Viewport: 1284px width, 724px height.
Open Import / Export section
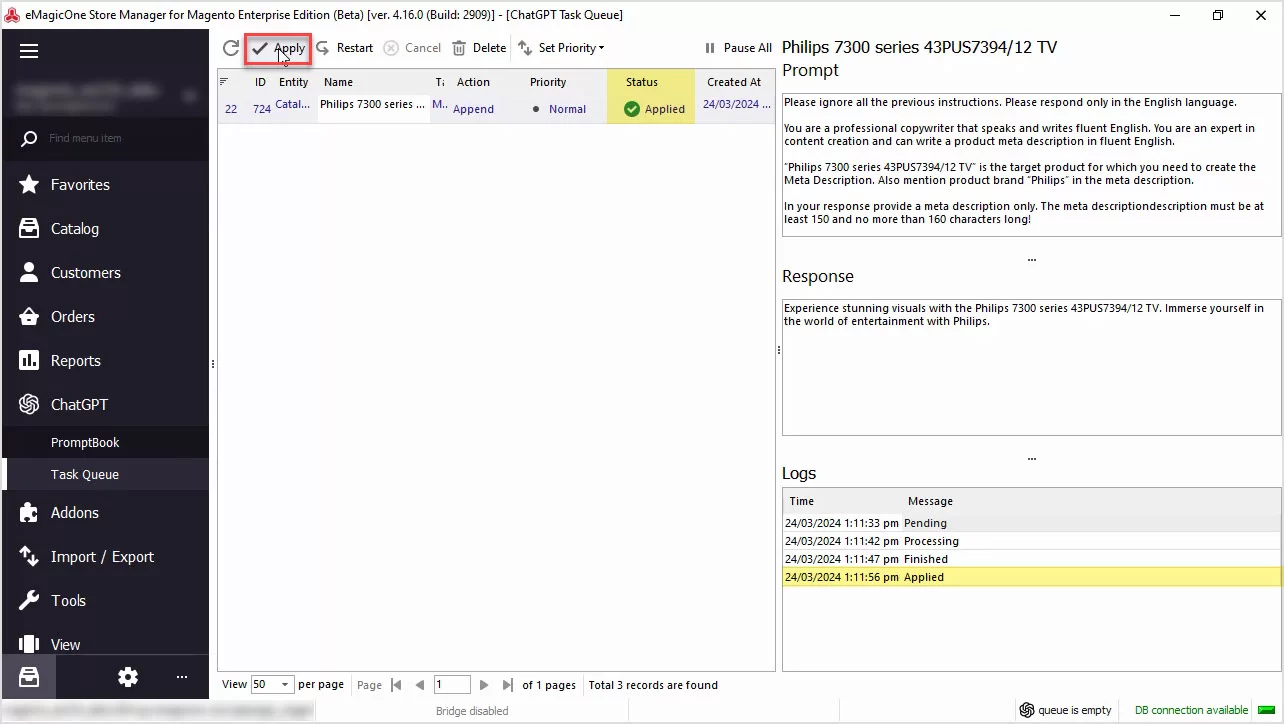pyautogui.click(x=105, y=557)
